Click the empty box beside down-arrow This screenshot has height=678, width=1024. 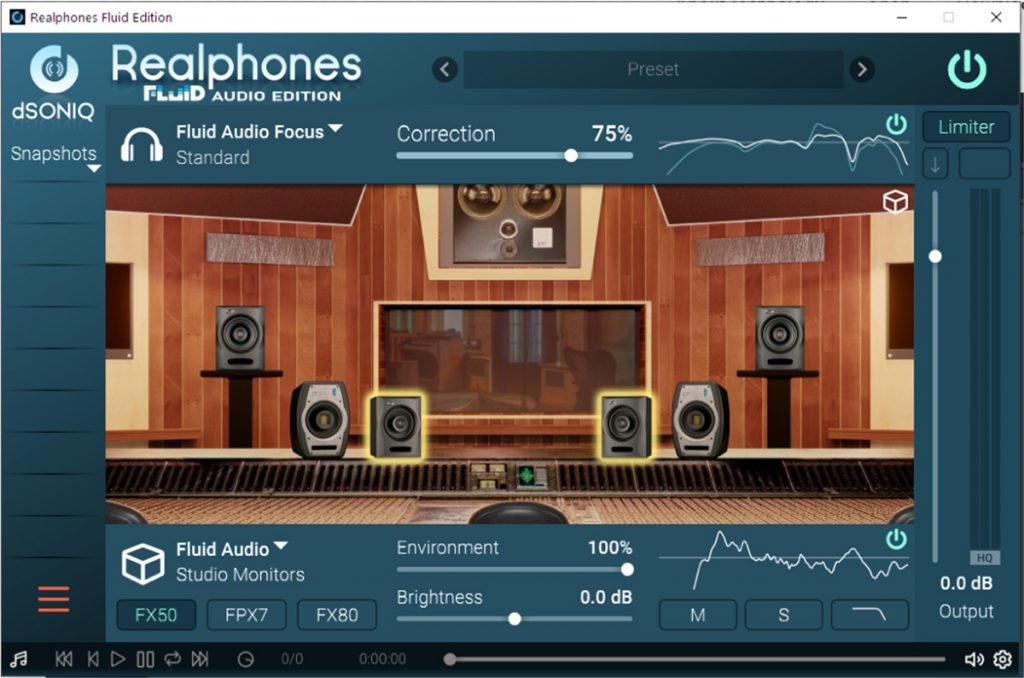click(984, 163)
